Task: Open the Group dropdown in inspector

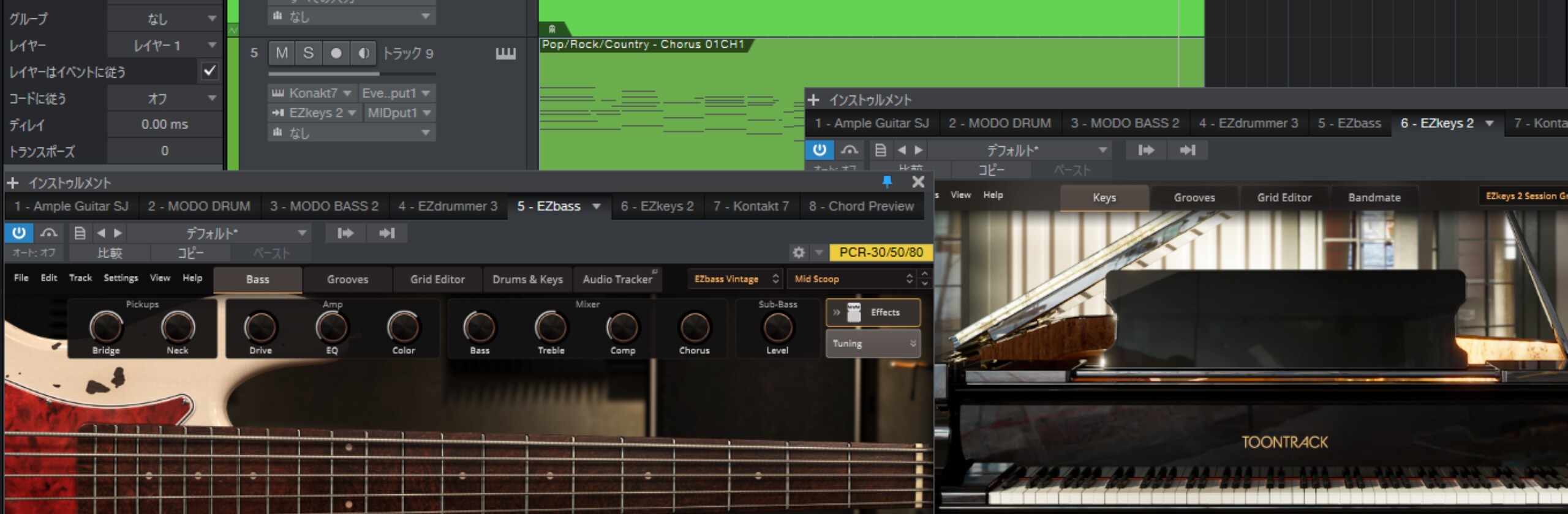Action: pos(164,19)
